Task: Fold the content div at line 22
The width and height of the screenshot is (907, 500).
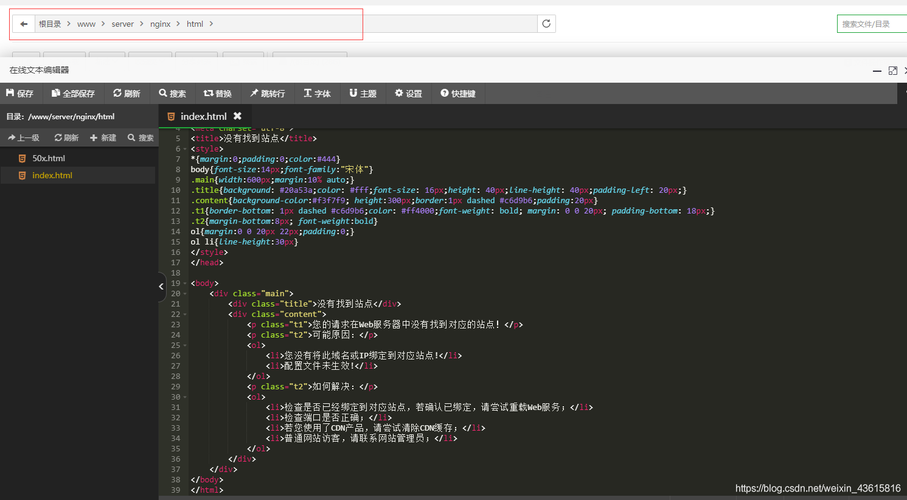Action: point(185,314)
